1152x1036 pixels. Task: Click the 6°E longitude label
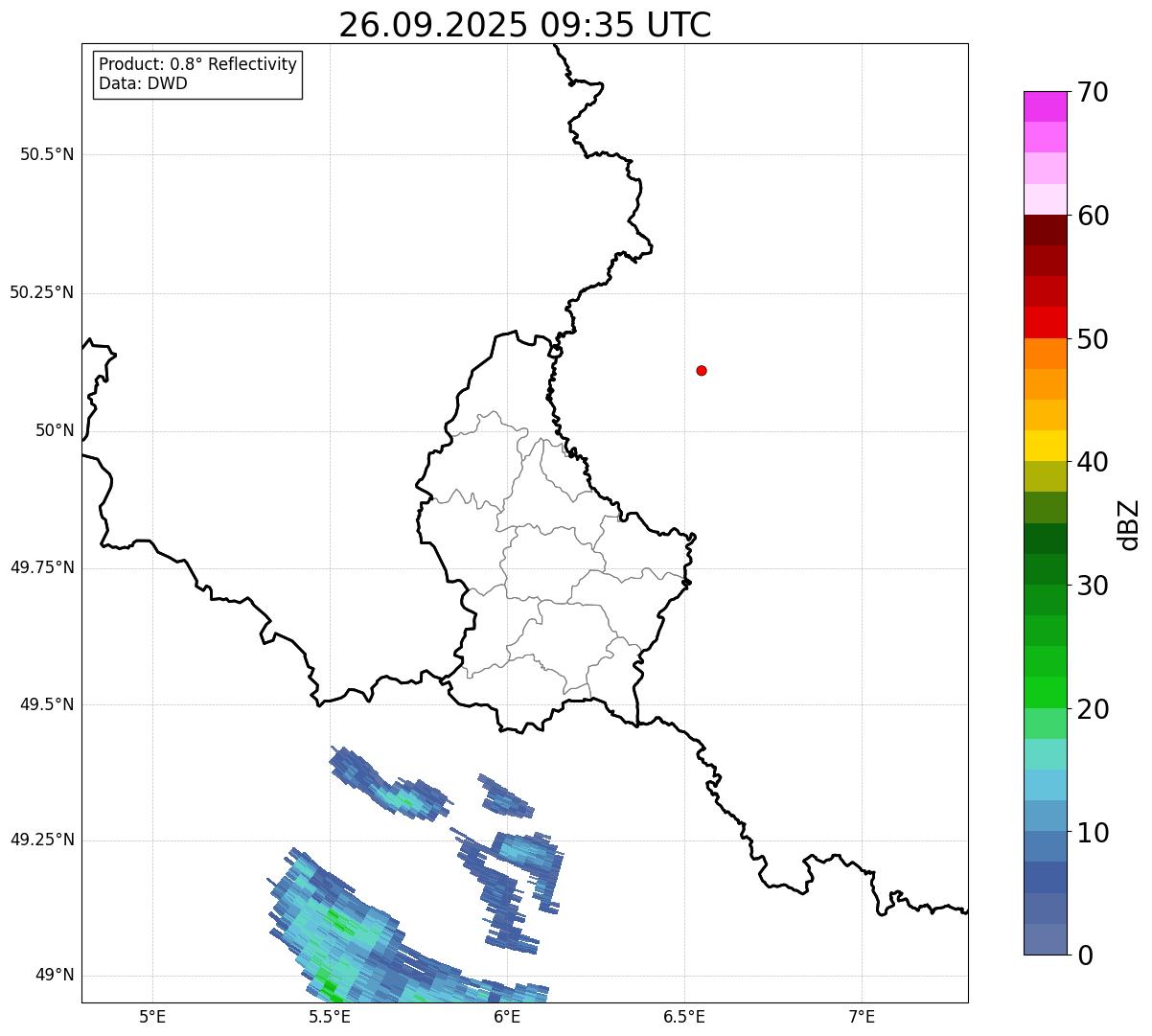[507, 1016]
